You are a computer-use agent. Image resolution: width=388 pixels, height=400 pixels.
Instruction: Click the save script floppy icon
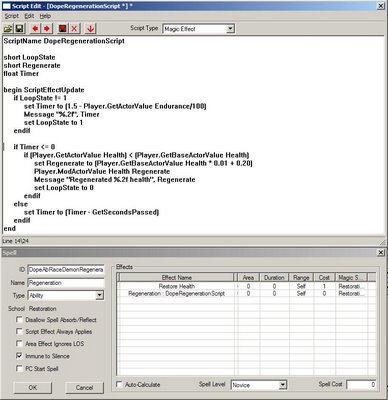[x=19, y=29]
